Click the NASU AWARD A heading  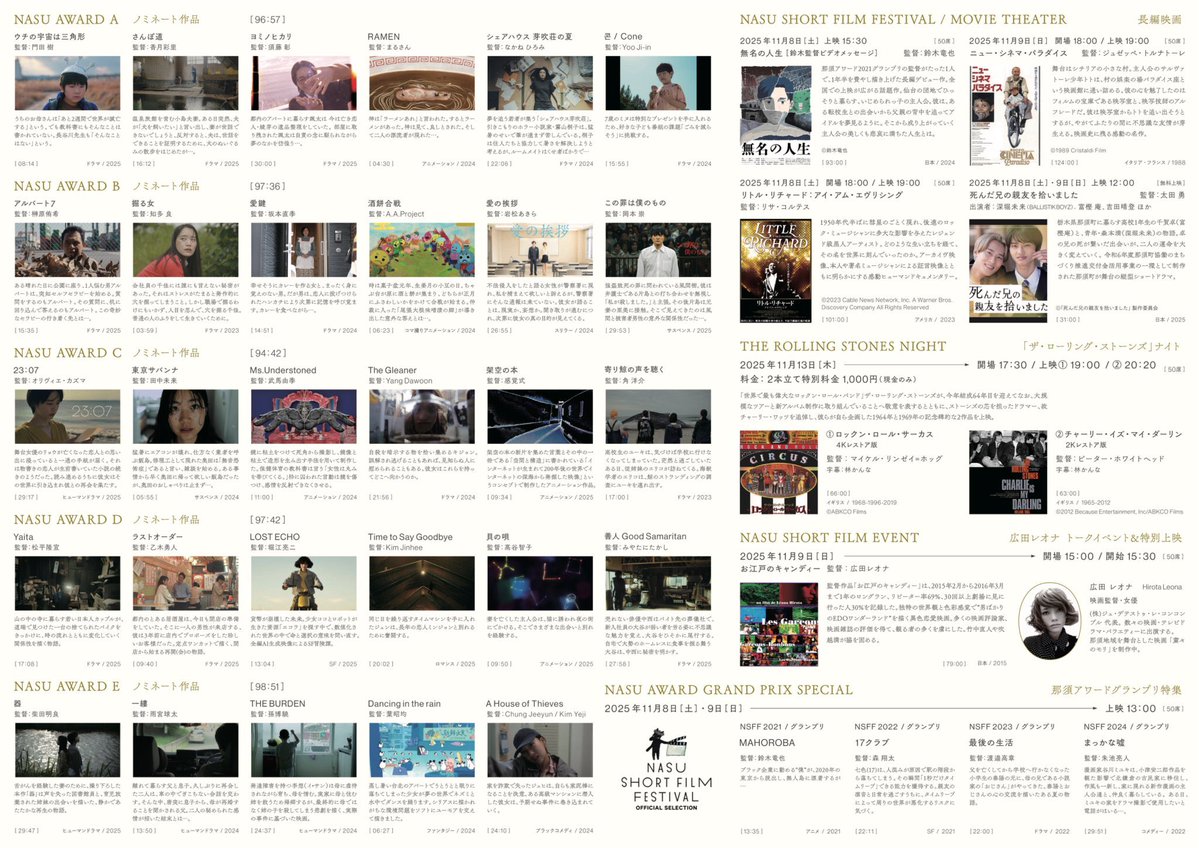pyautogui.click(x=67, y=20)
